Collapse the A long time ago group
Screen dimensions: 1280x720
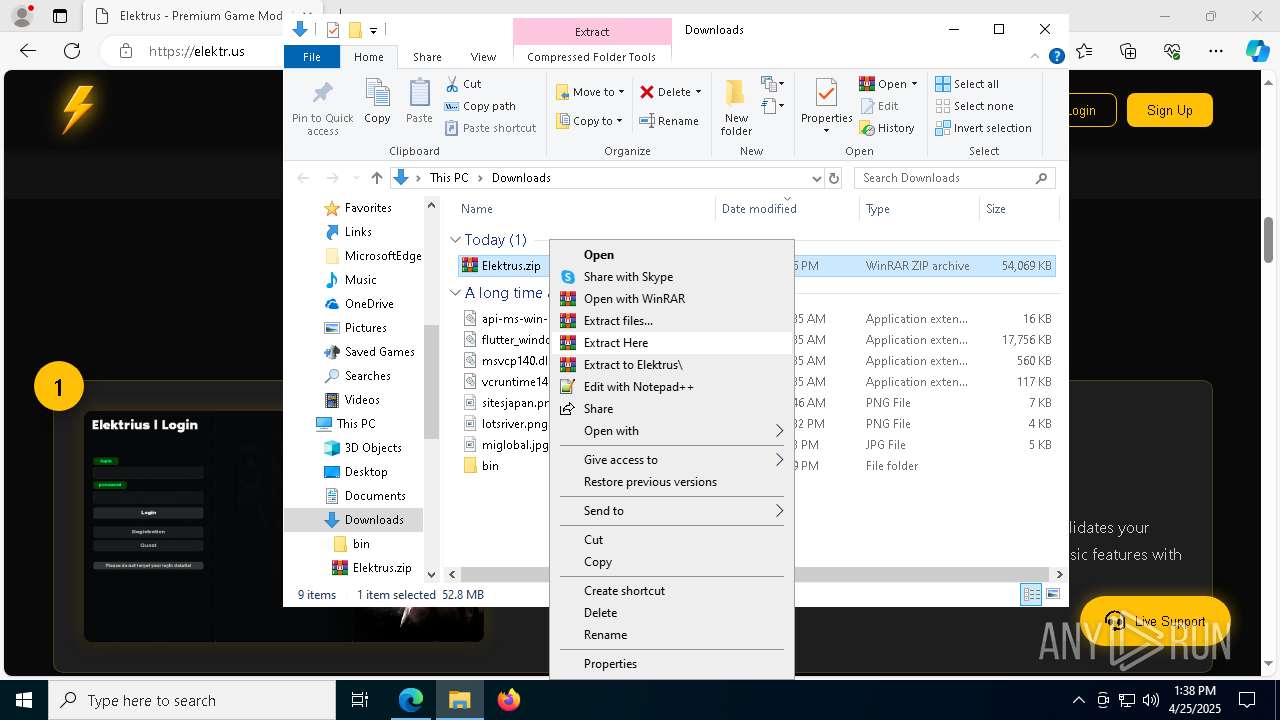pos(455,293)
